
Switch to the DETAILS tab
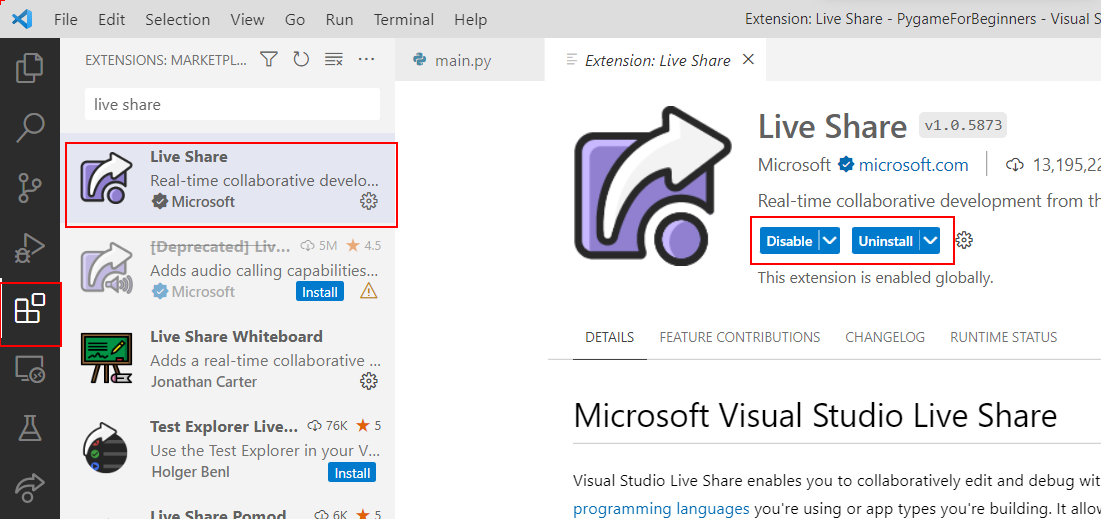coord(609,337)
